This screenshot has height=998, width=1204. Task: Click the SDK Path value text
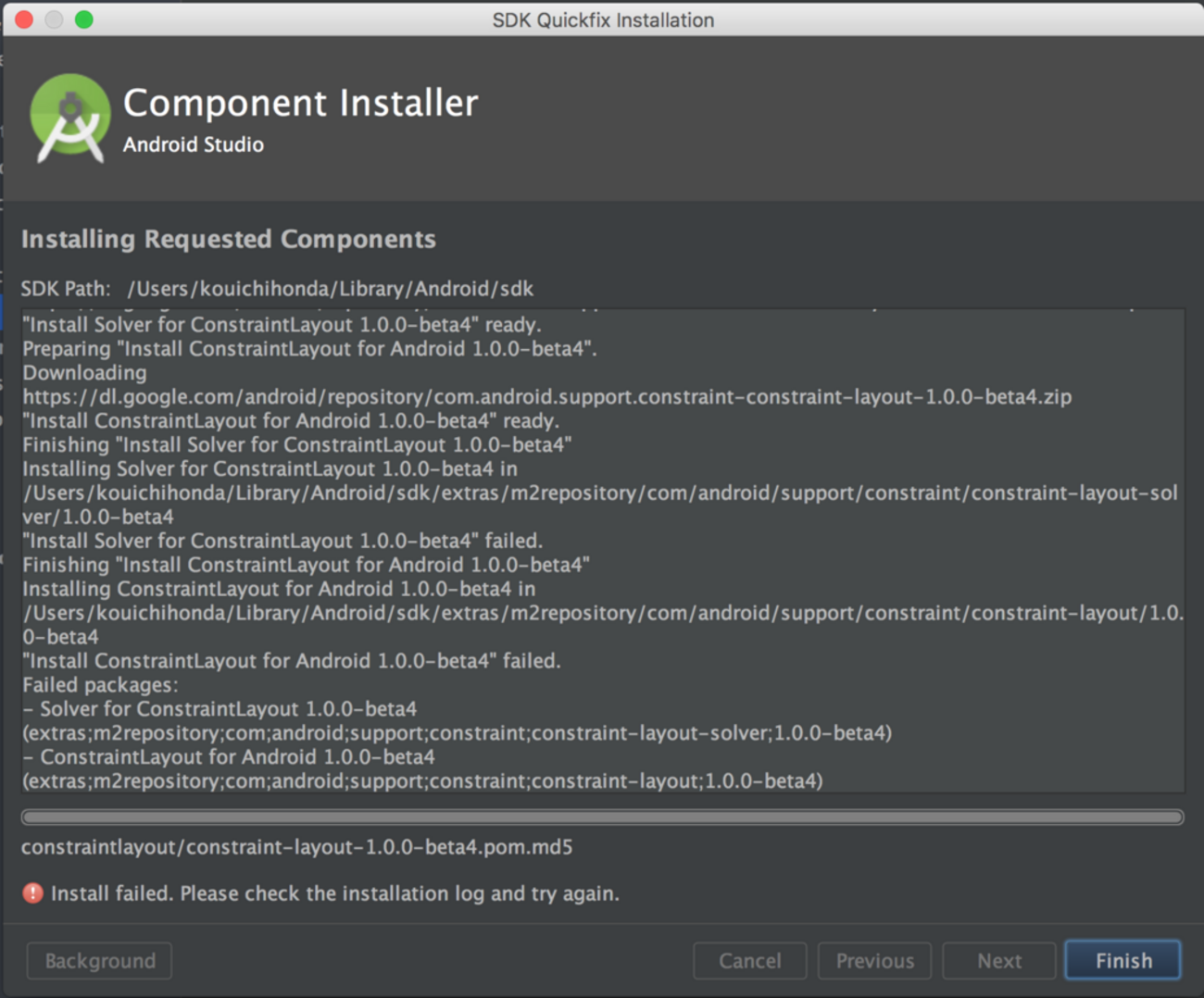(x=331, y=289)
